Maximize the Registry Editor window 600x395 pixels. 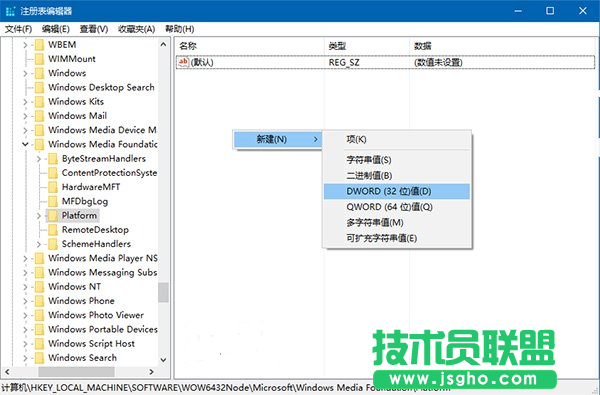[550, 11]
